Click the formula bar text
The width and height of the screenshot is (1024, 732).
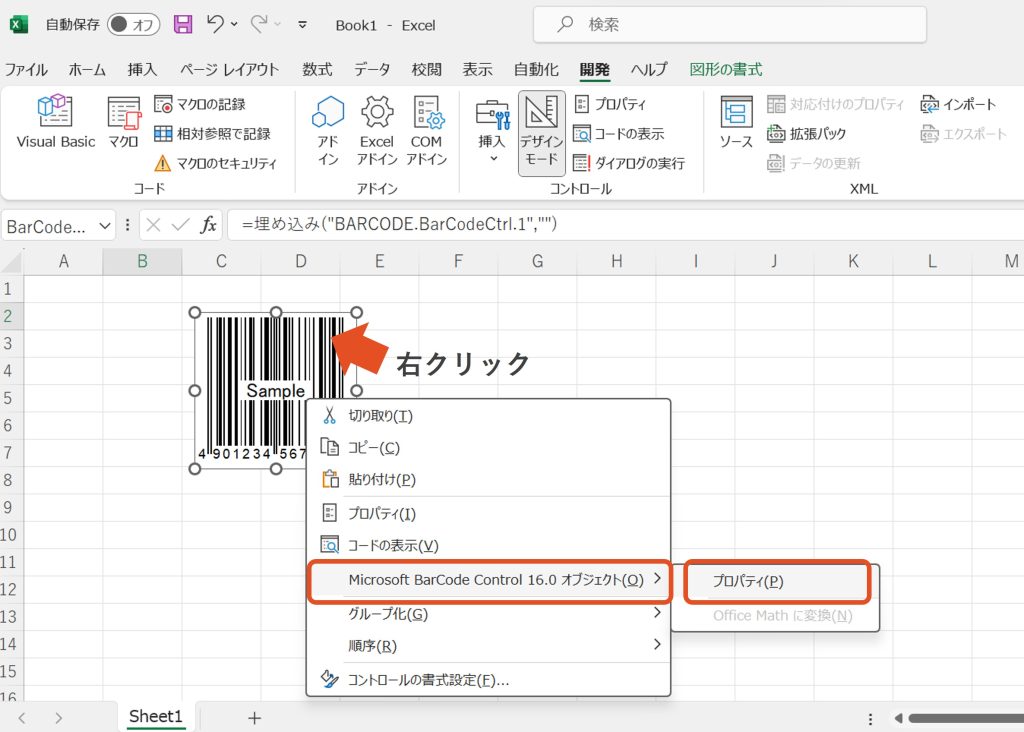click(399, 225)
